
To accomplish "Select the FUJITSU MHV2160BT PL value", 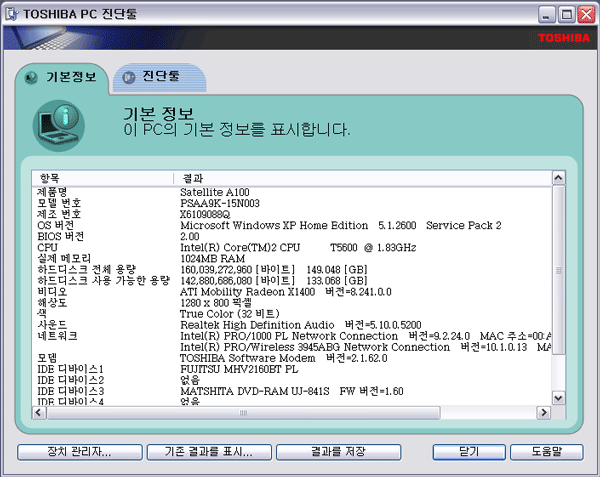I will [239, 370].
